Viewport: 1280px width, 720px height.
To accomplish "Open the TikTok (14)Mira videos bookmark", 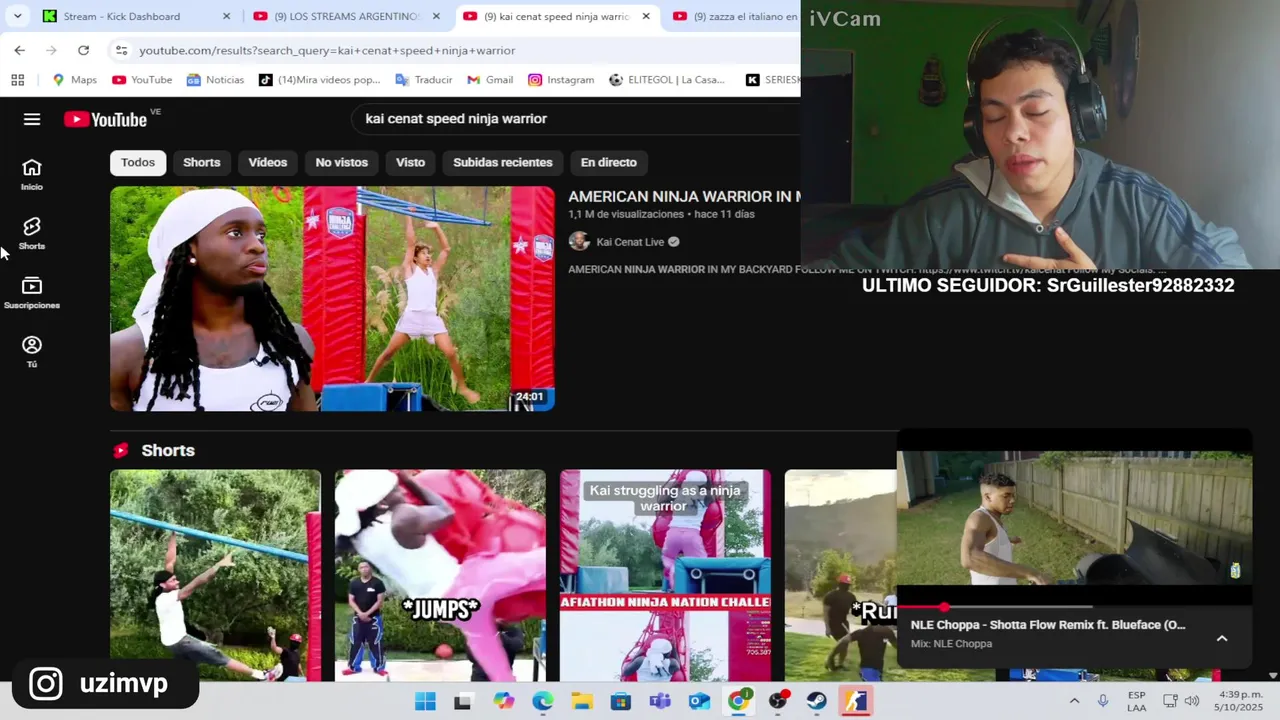I will (320, 80).
